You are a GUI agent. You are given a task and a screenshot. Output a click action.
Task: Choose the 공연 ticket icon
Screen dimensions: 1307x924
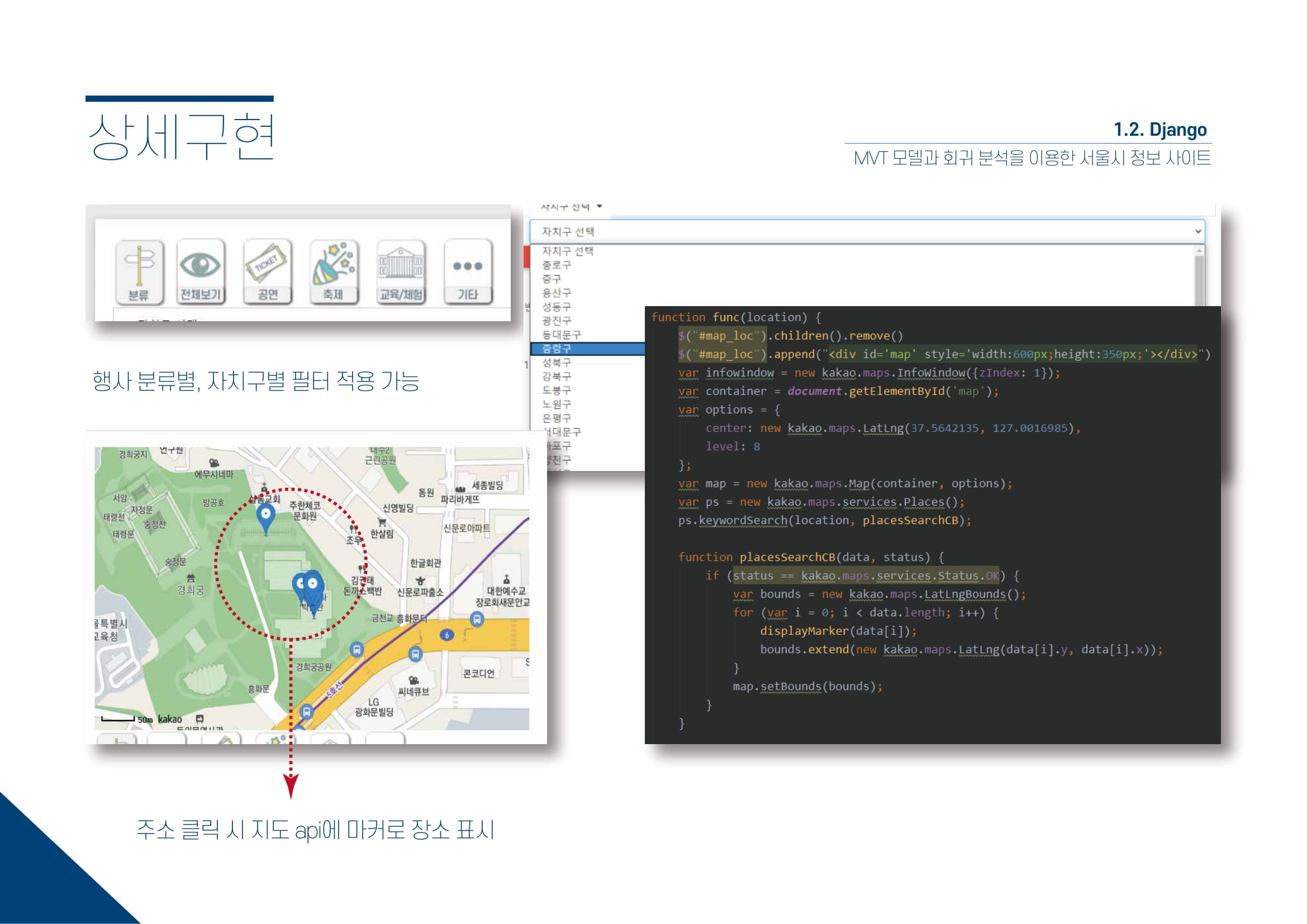(x=268, y=272)
